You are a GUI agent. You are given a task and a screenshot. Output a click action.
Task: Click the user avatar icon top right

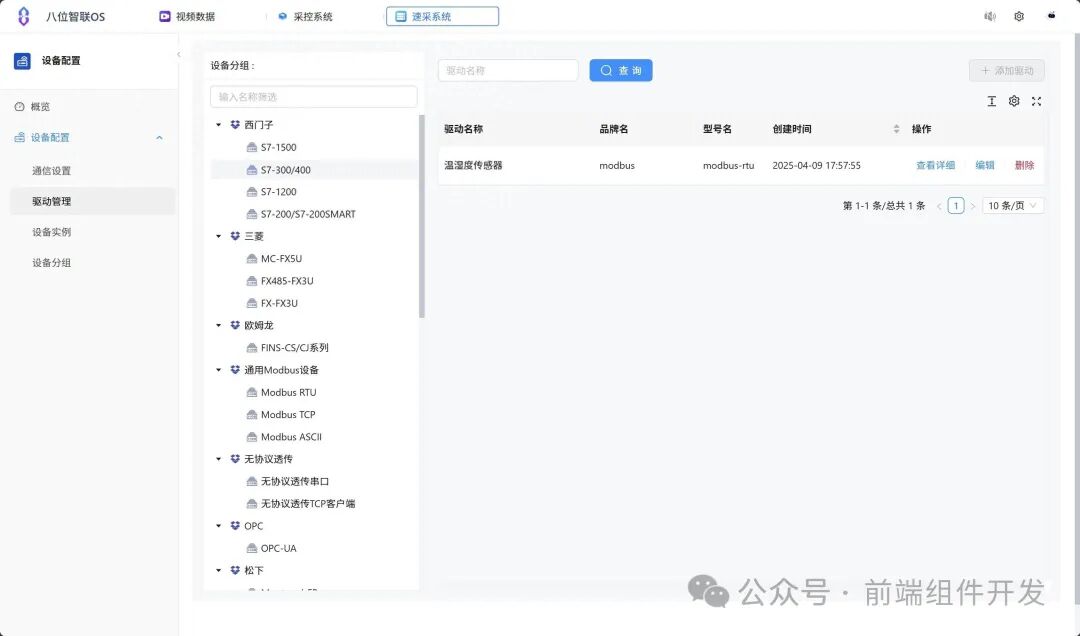click(x=1051, y=16)
